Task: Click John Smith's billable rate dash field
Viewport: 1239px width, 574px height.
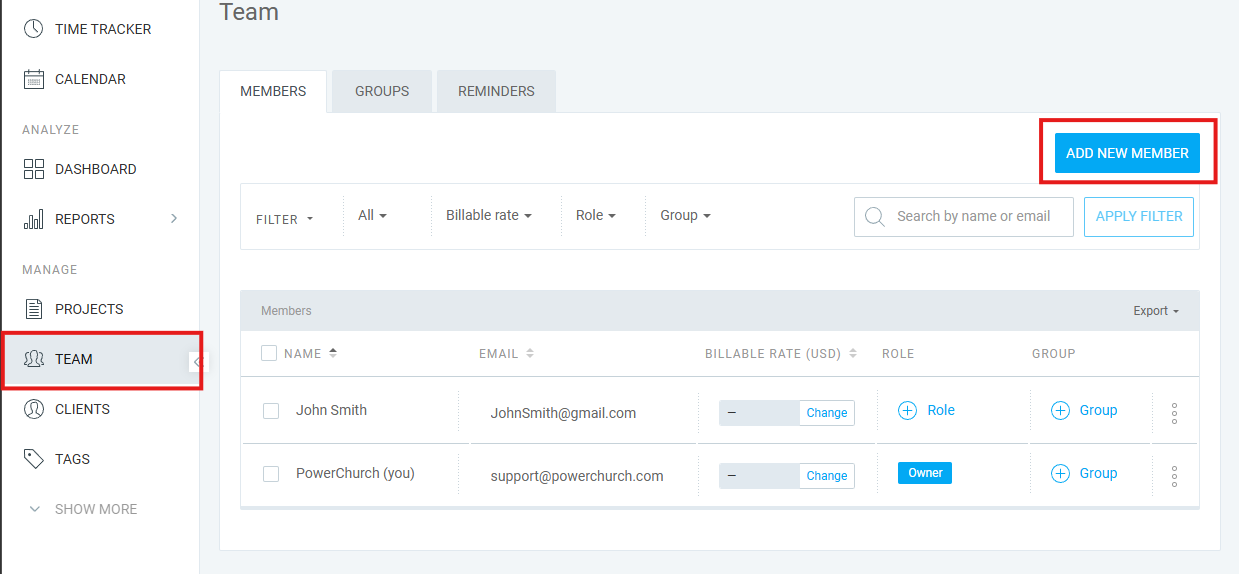Action: [759, 413]
